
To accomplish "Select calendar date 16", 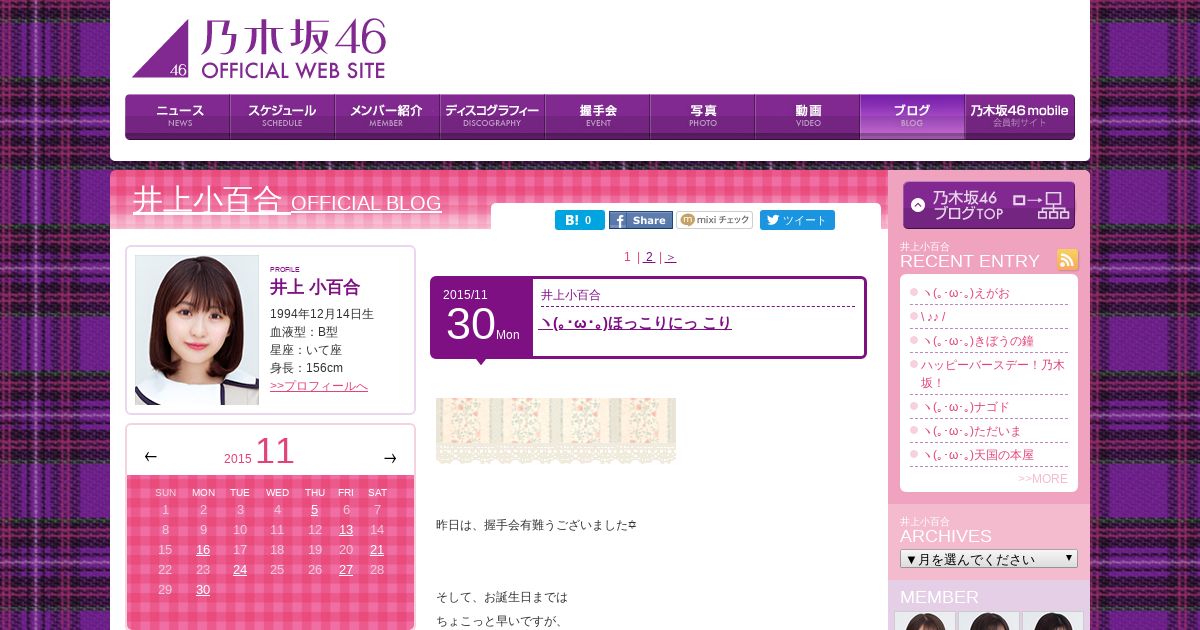I will click(203, 550).
